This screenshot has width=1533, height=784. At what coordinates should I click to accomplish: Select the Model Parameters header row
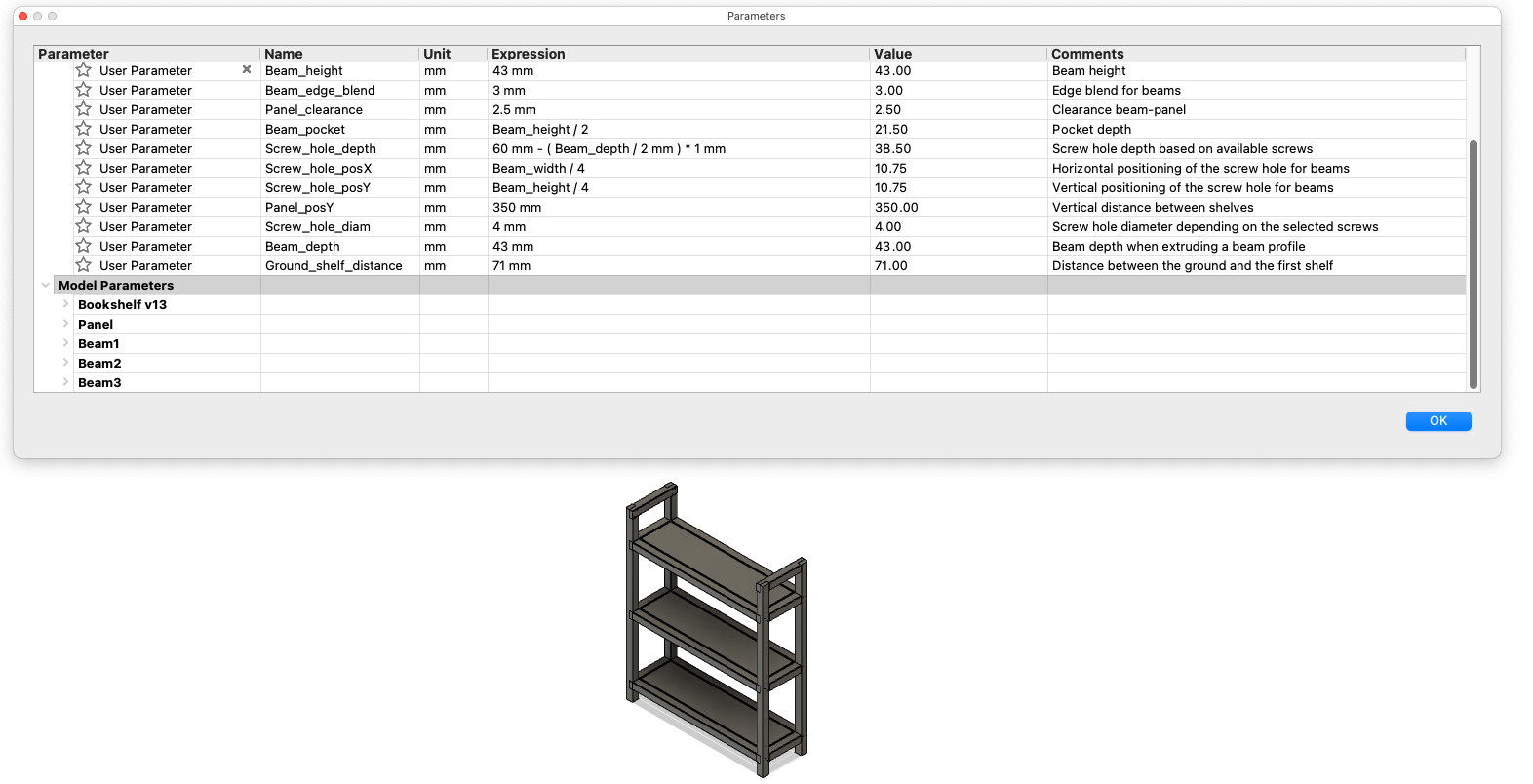tap(750, 285)
